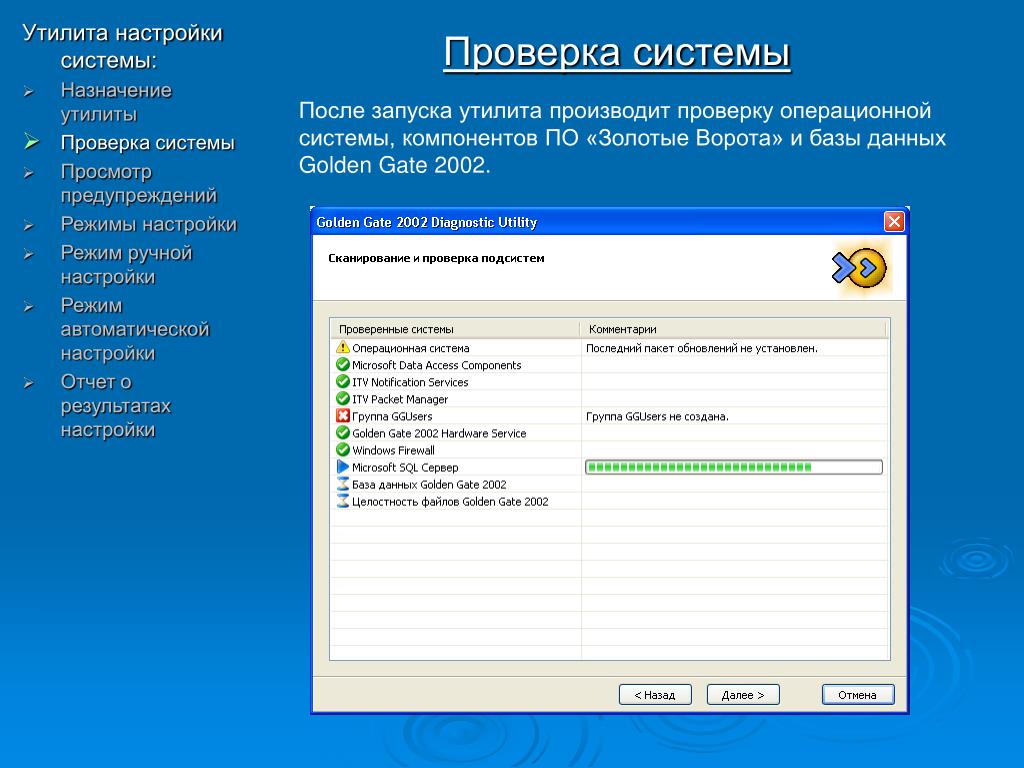Screen dimensions: 1024x768
Task: Select the Целостность файлов Golden Gate 2002 row
Action: point(450,502)
